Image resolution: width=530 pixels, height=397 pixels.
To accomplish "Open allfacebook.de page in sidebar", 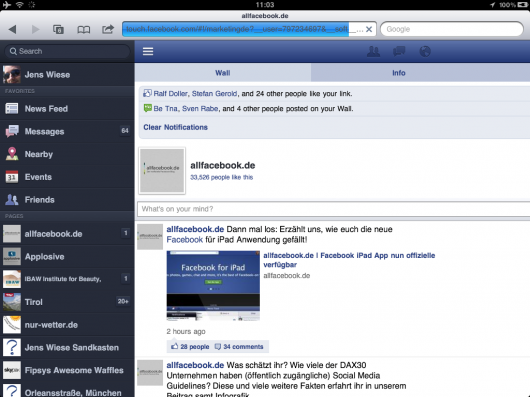I will click(67, 234).
